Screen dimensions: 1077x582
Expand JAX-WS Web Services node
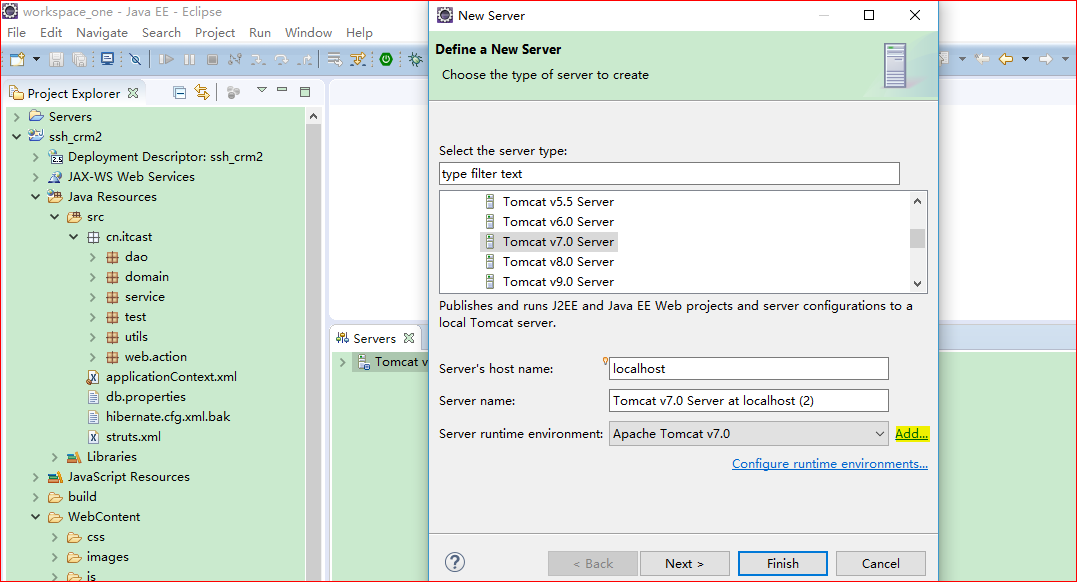point(36,177)
